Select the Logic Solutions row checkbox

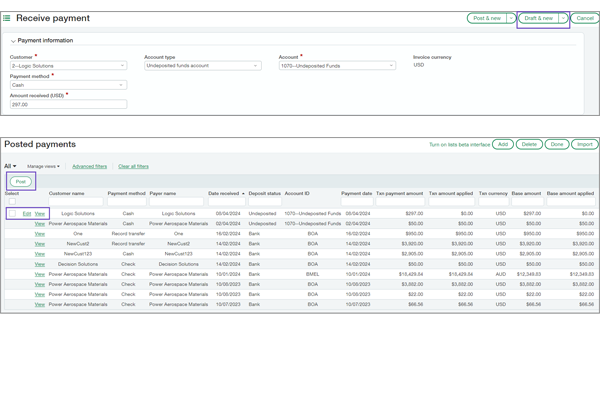(x=12, y=214)
